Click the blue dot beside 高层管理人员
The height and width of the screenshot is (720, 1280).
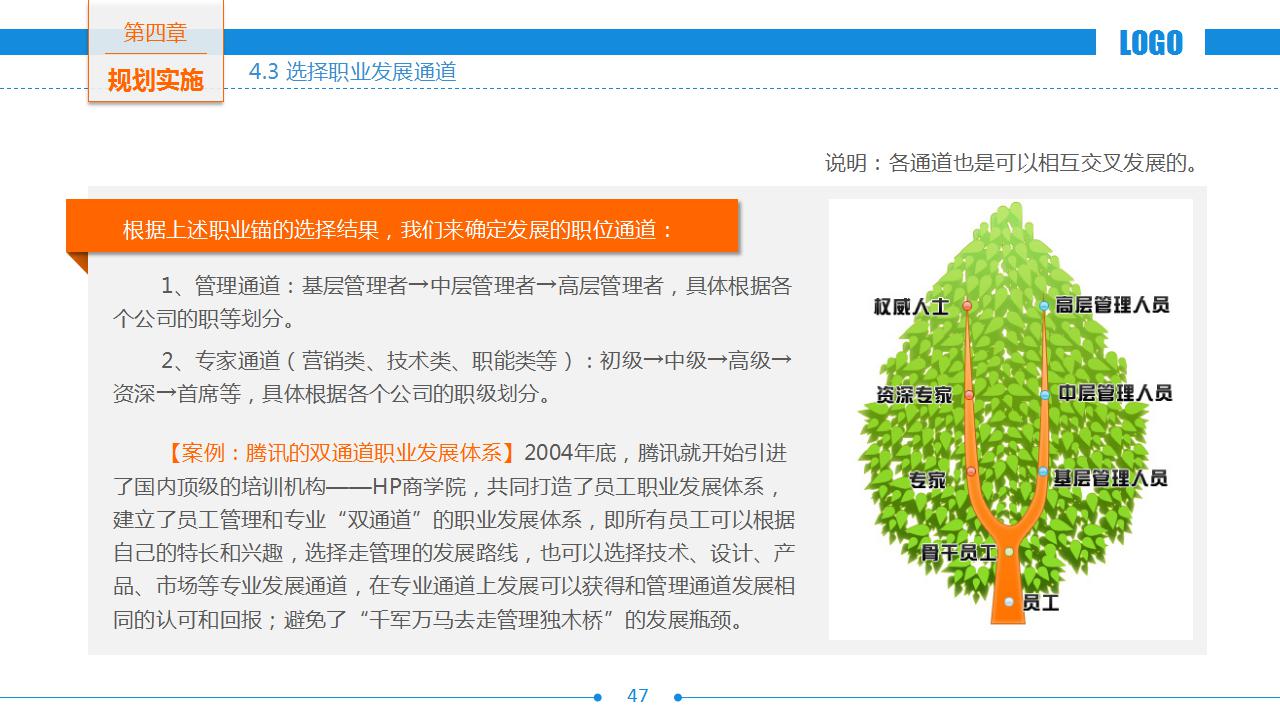point(1044,306)
